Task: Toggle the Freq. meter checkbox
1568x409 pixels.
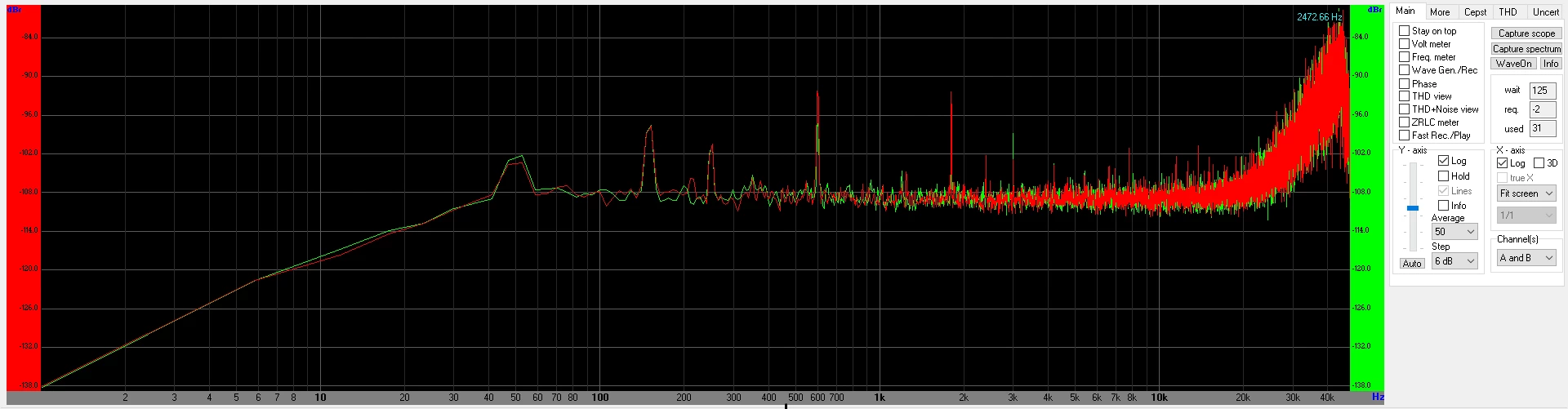Action: (x=1405, y=57)
